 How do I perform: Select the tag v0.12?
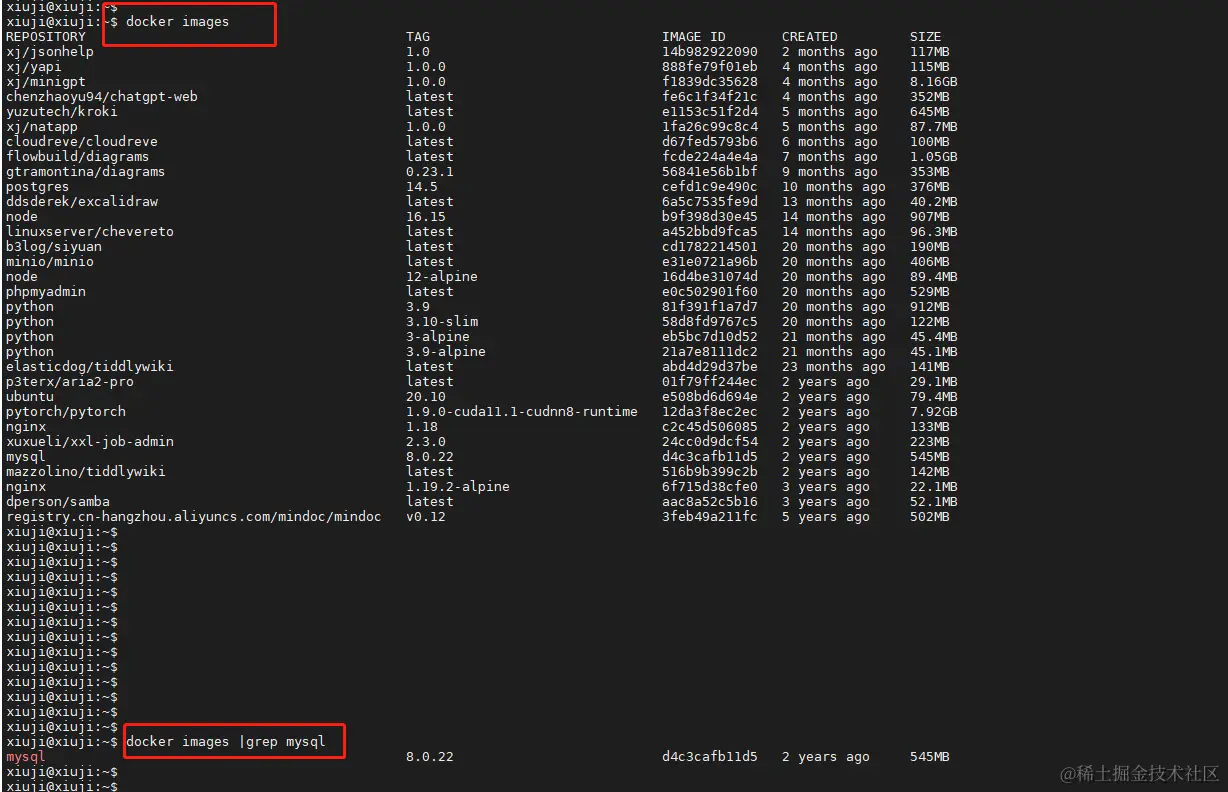426,516
